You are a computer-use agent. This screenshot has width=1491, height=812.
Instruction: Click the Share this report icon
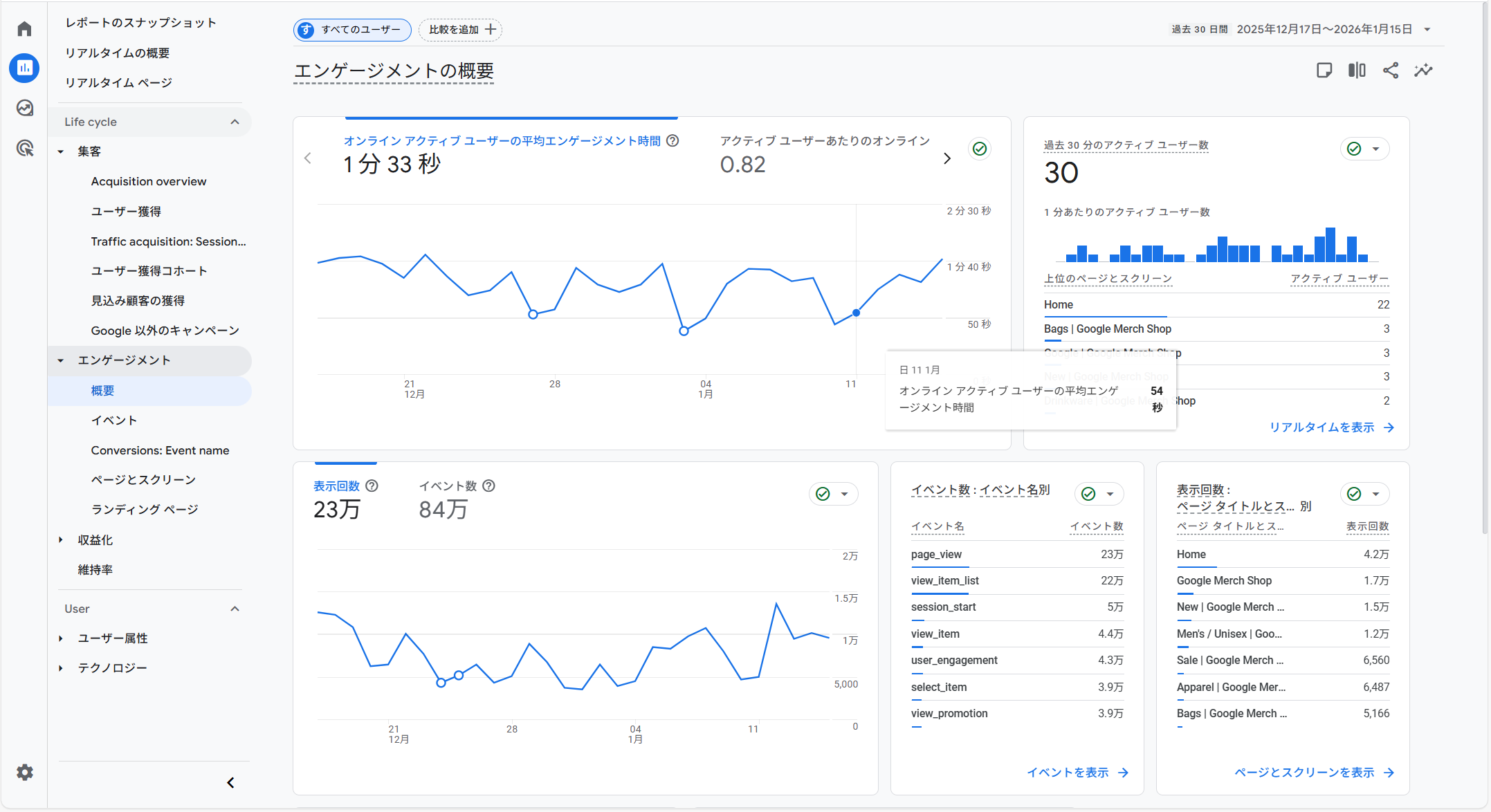point(1390,71)
